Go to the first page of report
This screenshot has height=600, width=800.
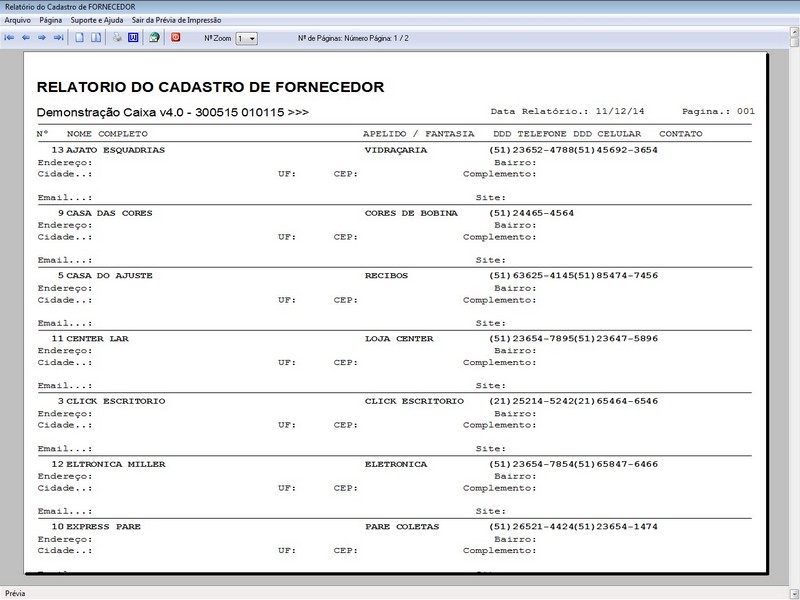click(x=10, y=38)
